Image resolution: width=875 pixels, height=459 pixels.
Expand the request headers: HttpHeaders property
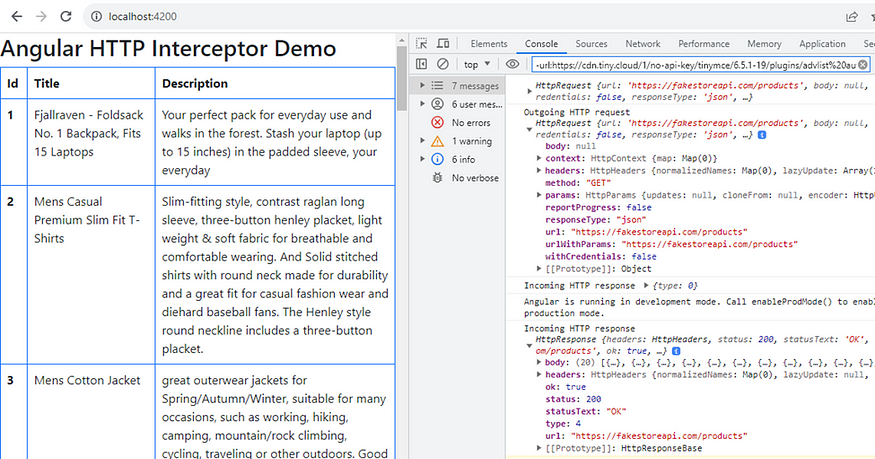539,171
